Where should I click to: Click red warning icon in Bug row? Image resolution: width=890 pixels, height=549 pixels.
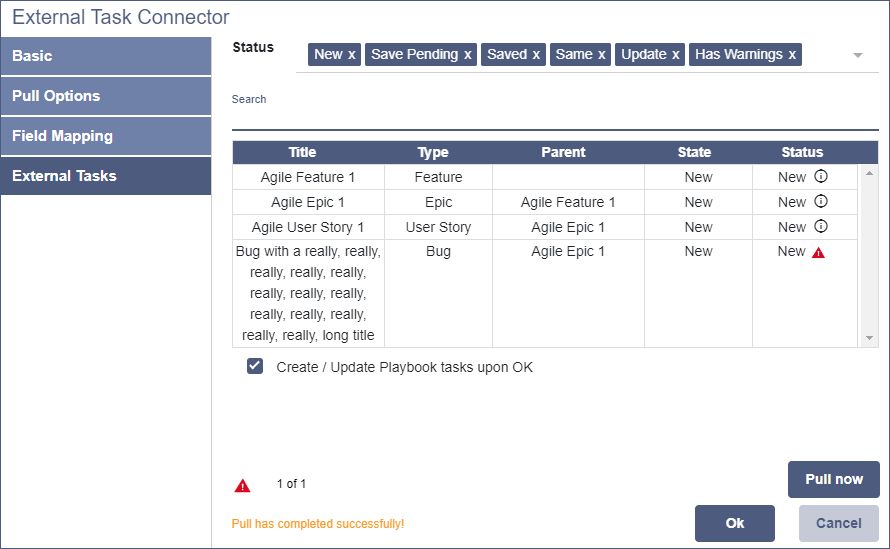pyautogui.click(x=818, y=253)
